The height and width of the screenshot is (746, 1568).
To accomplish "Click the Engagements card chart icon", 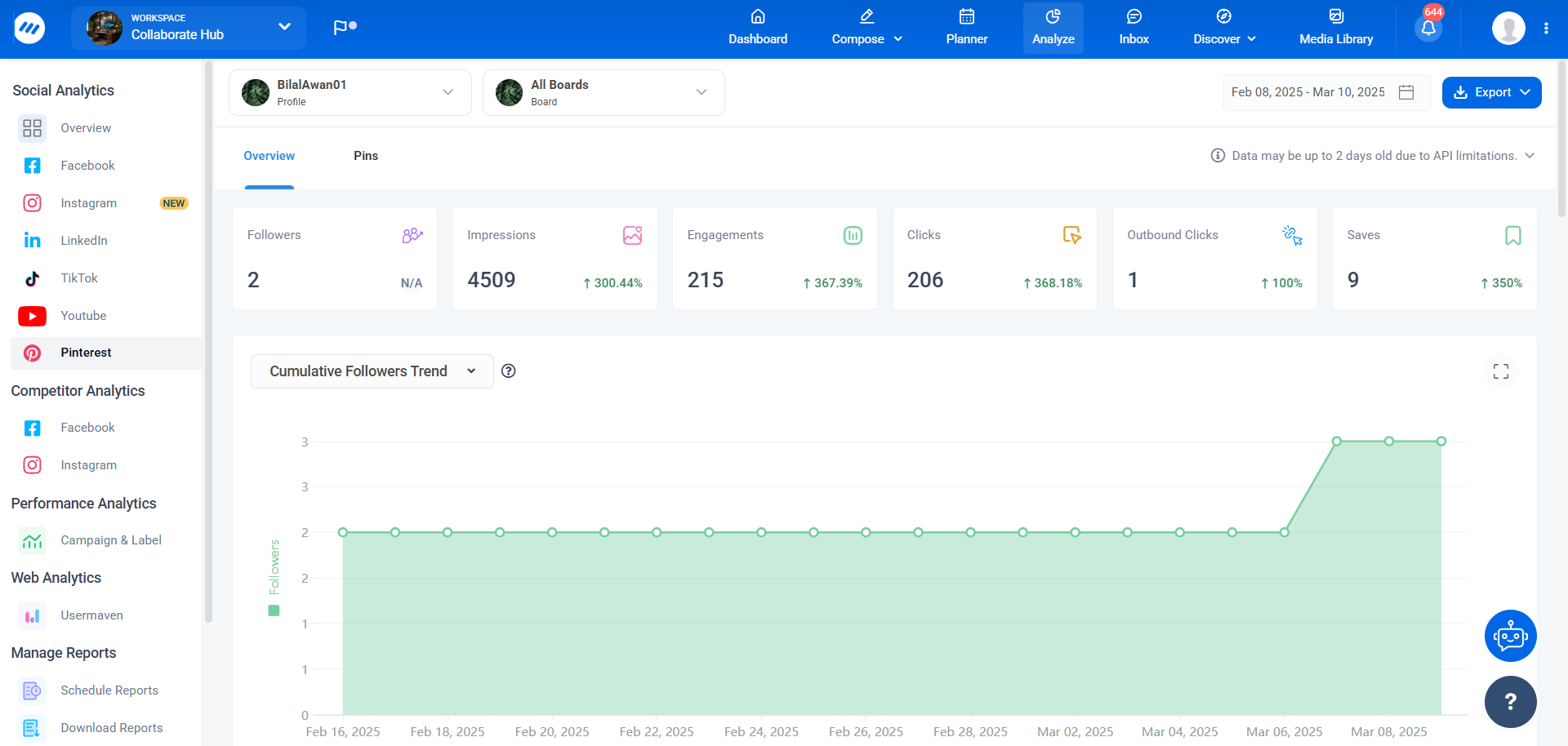I will pos(853,235).
